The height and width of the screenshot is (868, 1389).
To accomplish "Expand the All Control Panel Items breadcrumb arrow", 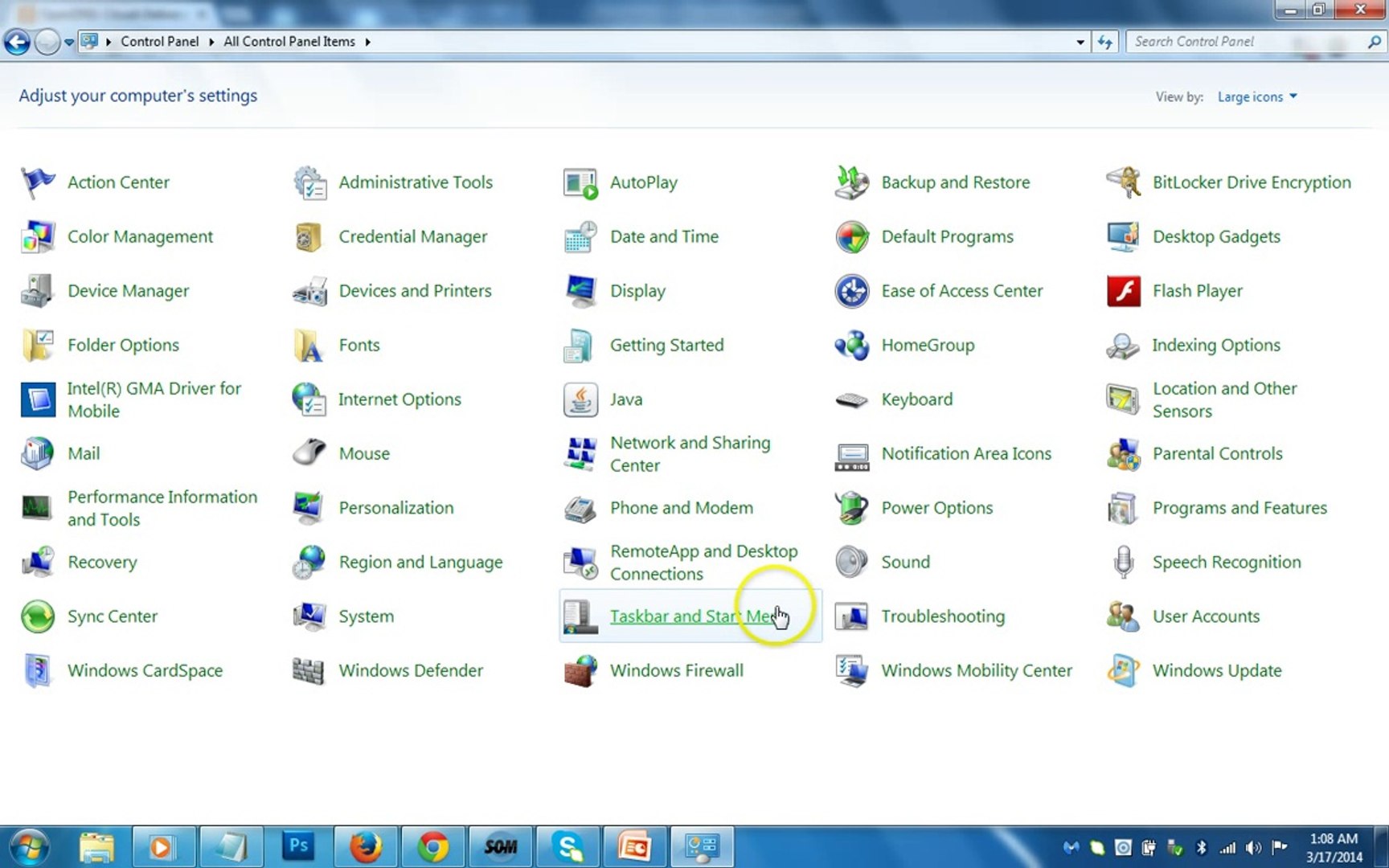I will [x=367, y=42].
